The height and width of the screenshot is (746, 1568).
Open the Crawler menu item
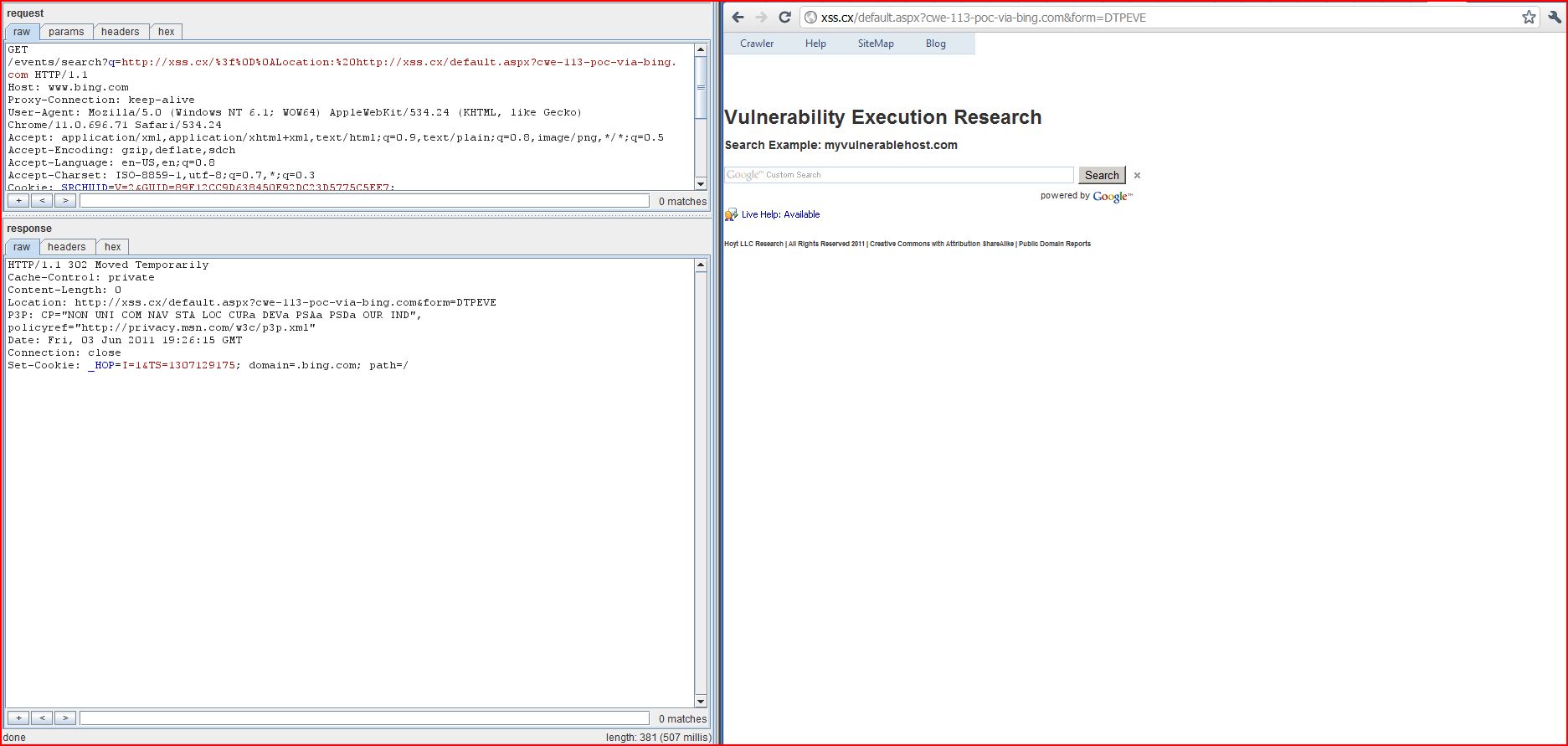pyautogui.click(x=757, y=44)
